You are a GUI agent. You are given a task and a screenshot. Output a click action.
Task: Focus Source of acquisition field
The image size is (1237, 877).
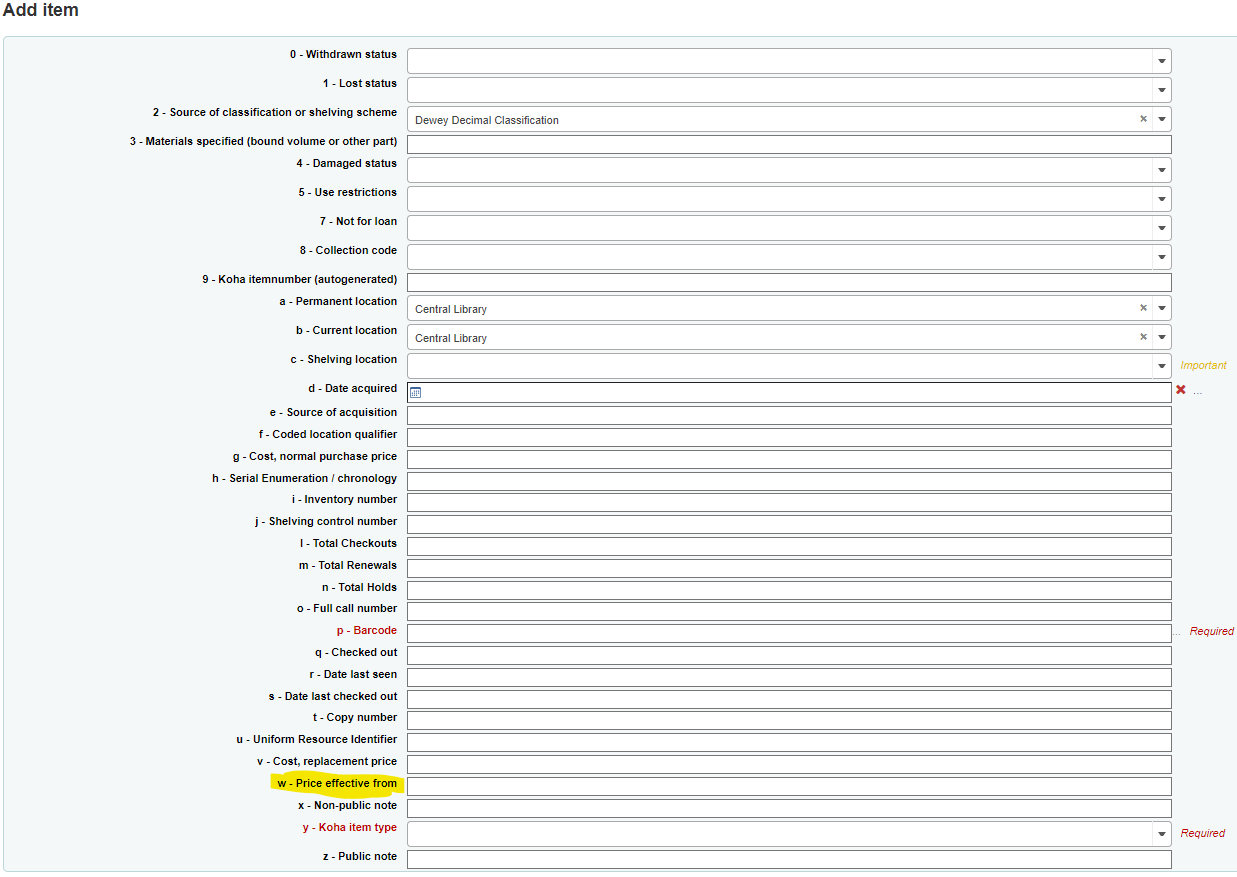tap(789, 415)
